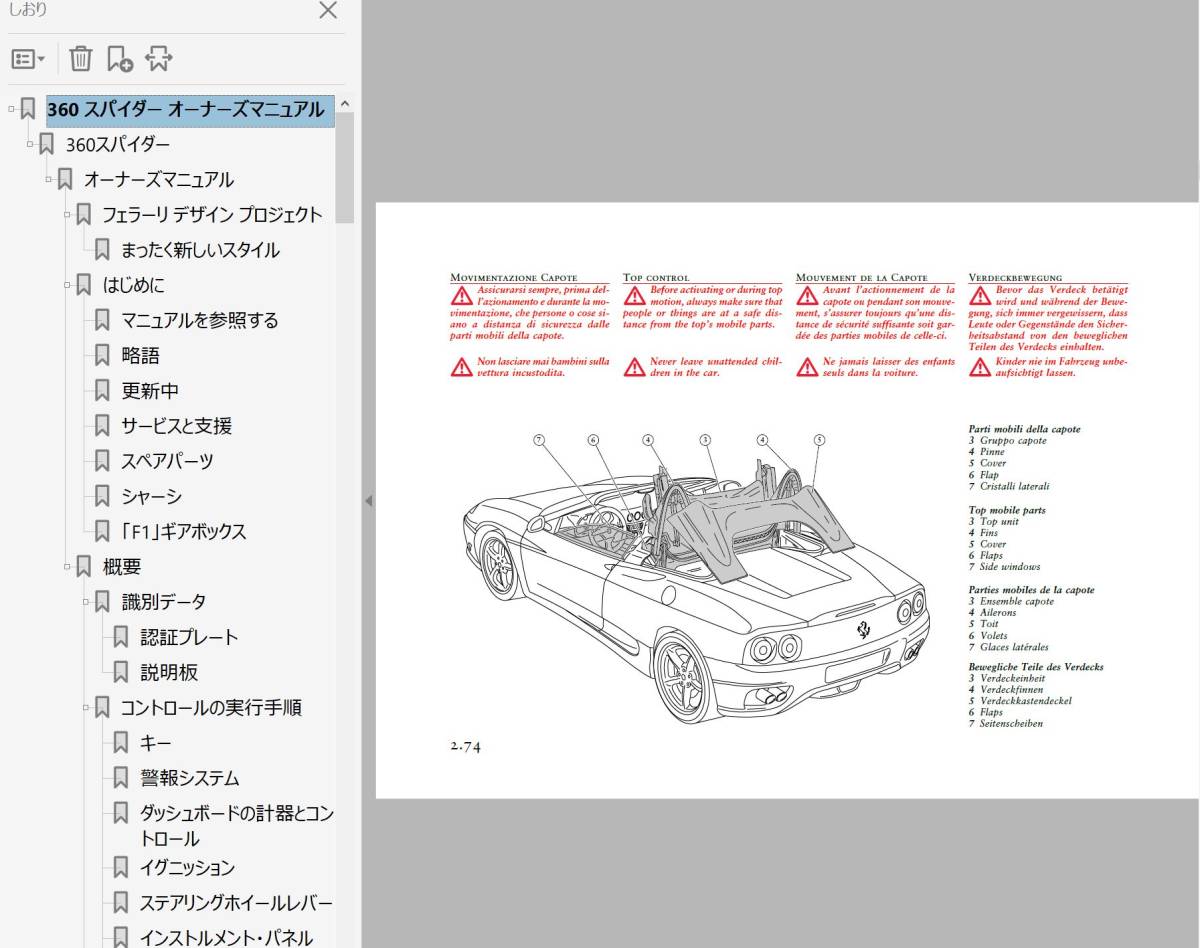The height and width of the screenshot is (948, 1200).
Task: Go to 識別データ bookmark
Action: 164,602
